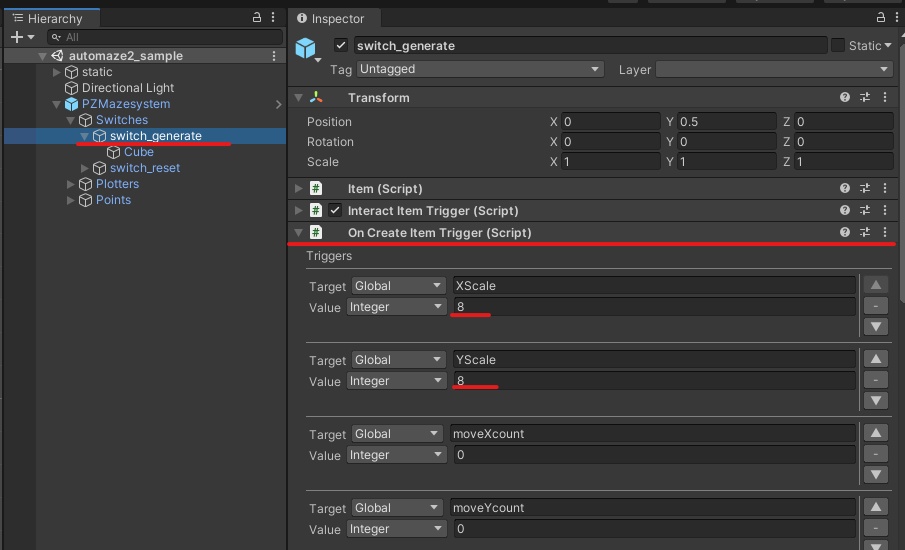
Task: Open the XScale Target Global dropdown
Action: [398, 286]
